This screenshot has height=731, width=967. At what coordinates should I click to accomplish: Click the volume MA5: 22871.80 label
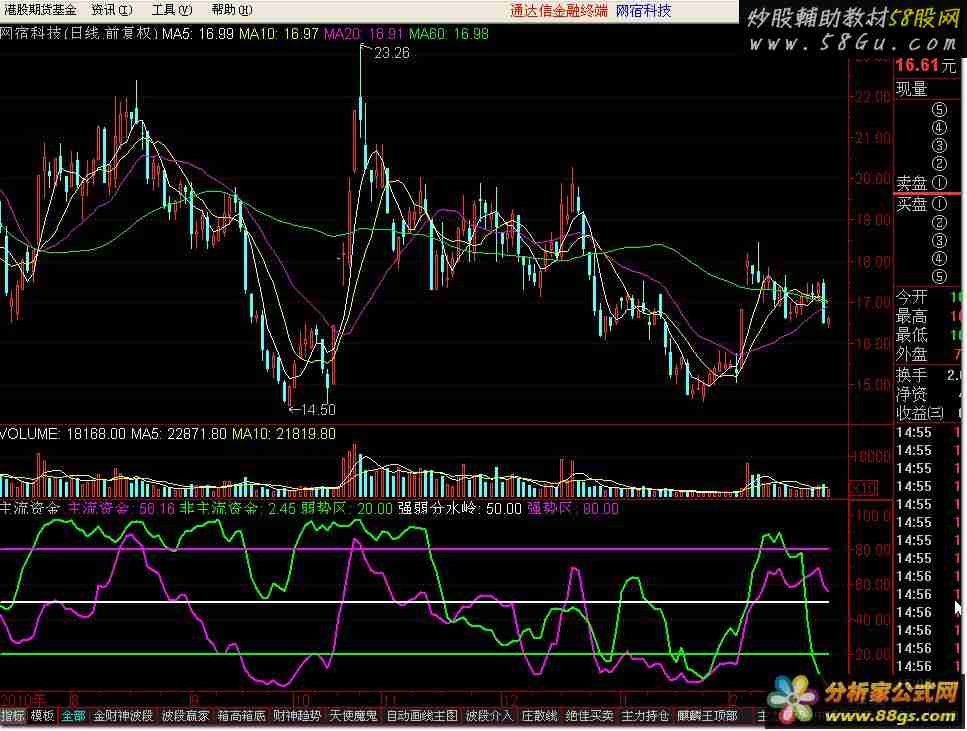point(179,434)
